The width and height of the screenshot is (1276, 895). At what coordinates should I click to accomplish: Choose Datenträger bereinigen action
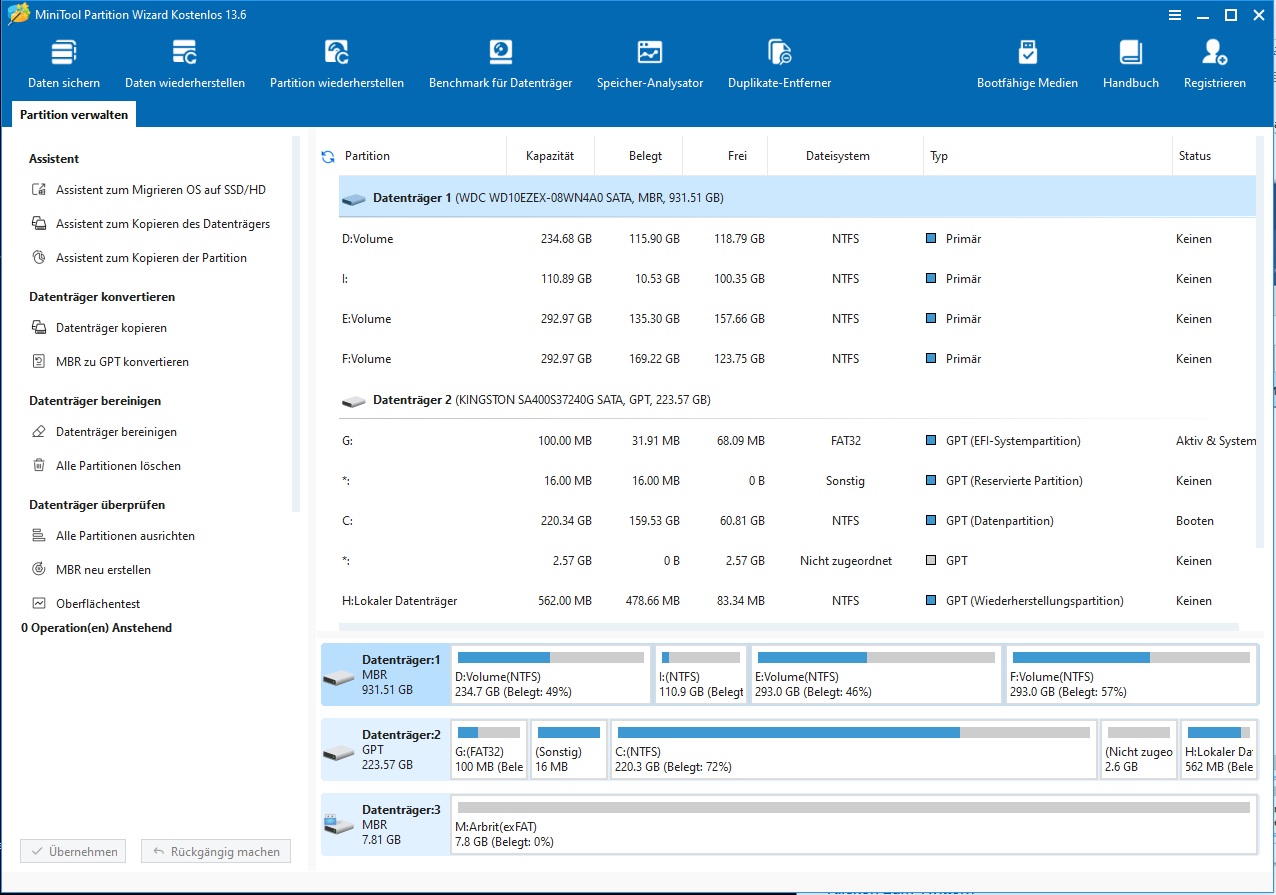[104, 432]
